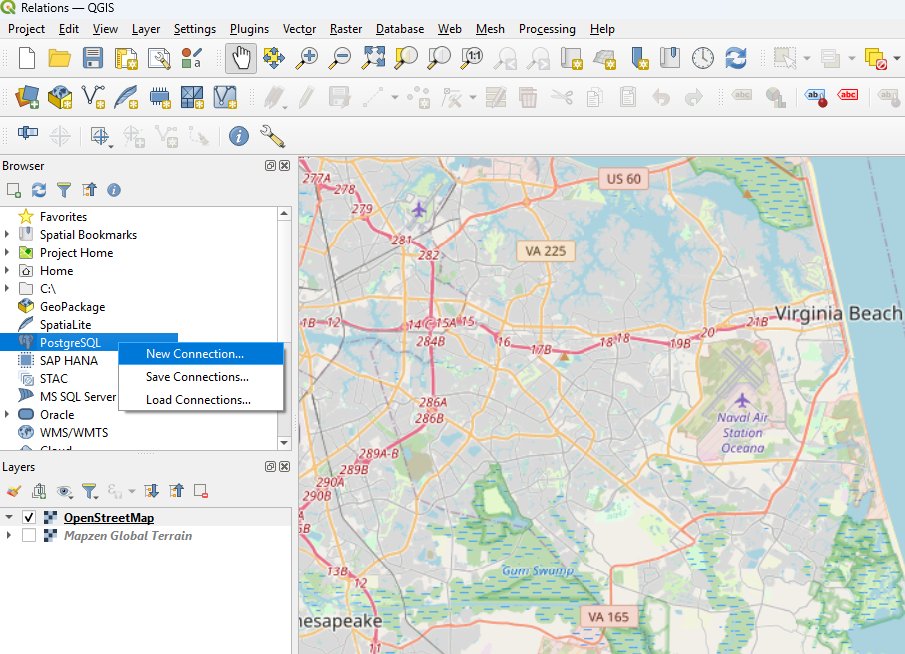Image resolution: width=905 pixels, height=654 pixels.
Task: Open the Plugins menu
Action: point(249,29)
